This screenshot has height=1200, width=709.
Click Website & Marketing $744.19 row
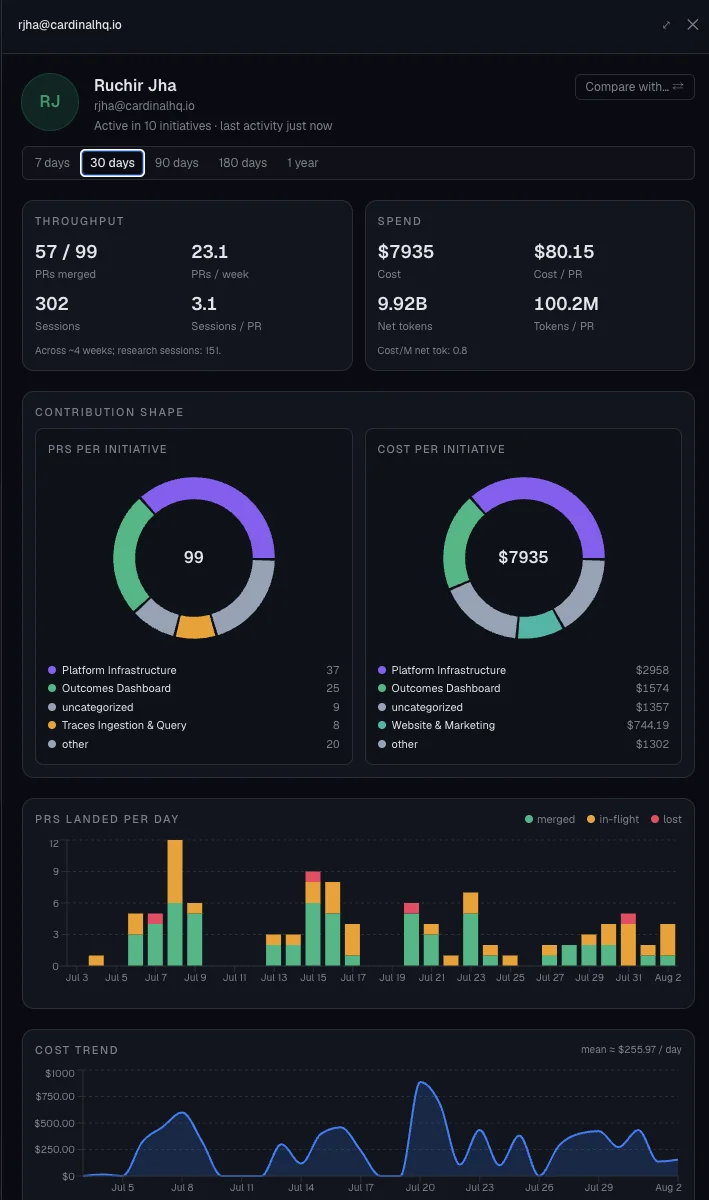pyautogui.click(x=523, y=725)
